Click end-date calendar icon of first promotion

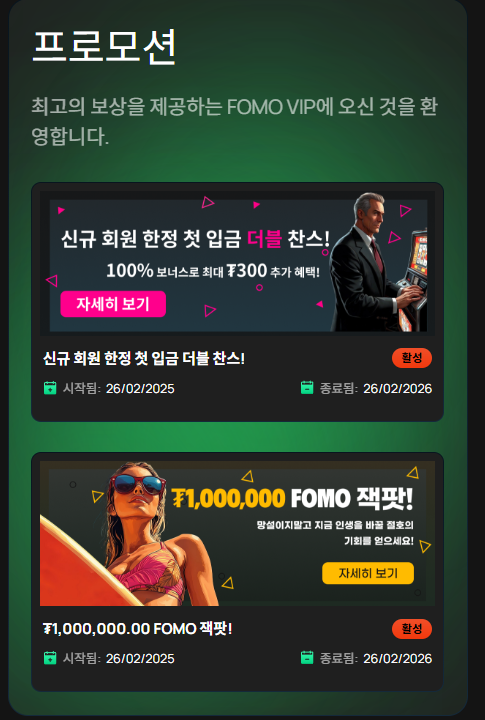coord(307,388)
